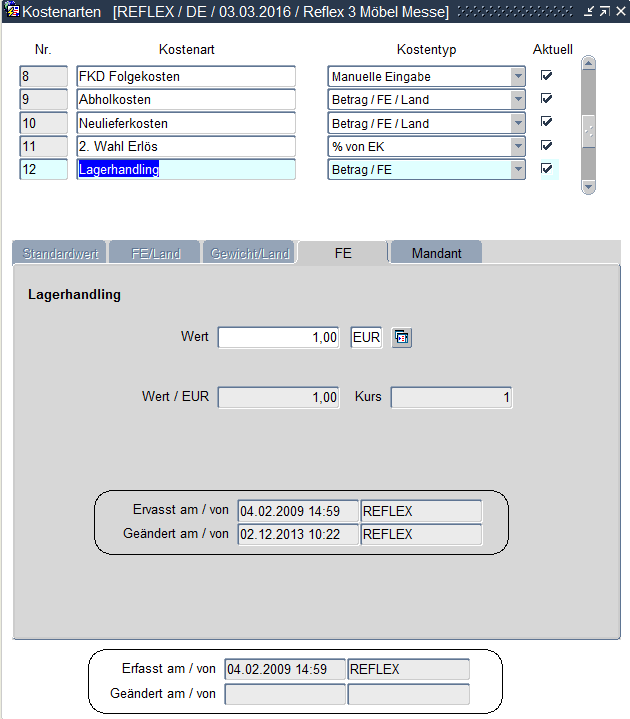This screenshot has width=630, height=719.
Task: Minimize the Kostenarten window
Action: pos(591,11)
